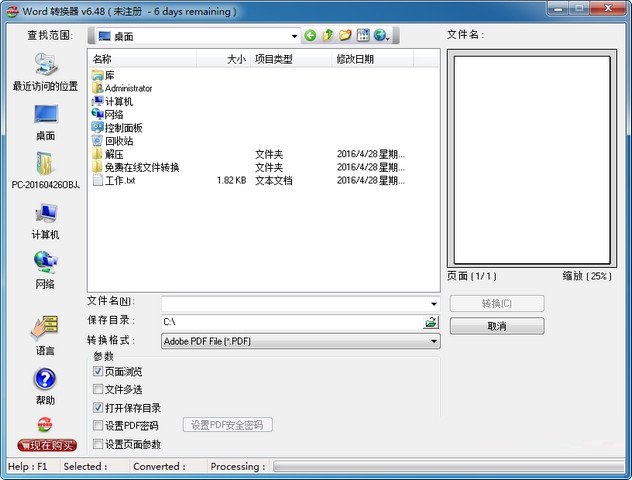Click the Processing progress bar
This screenshot has height=480, width=632.
[x=448, y=467]
